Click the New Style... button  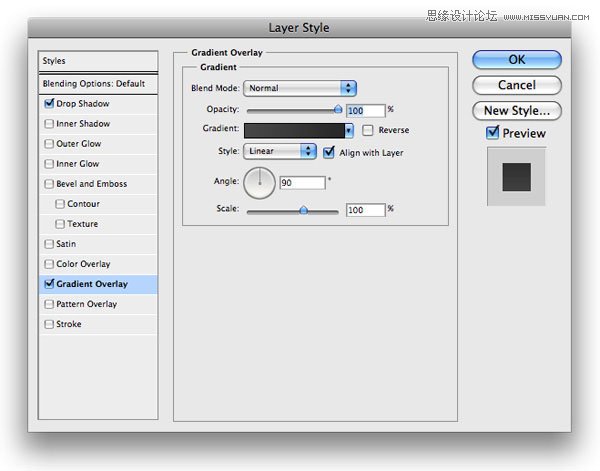517,111
